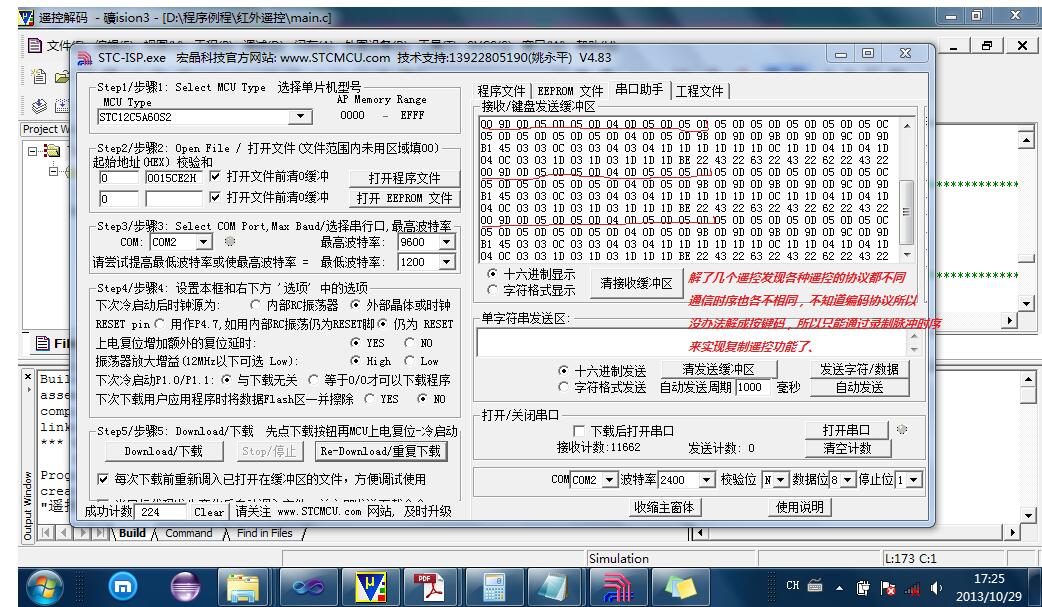Launch Adobe PDF reader taskbar icon
This screenshot has height=607, width=1042.
click(x=431, y=585)
